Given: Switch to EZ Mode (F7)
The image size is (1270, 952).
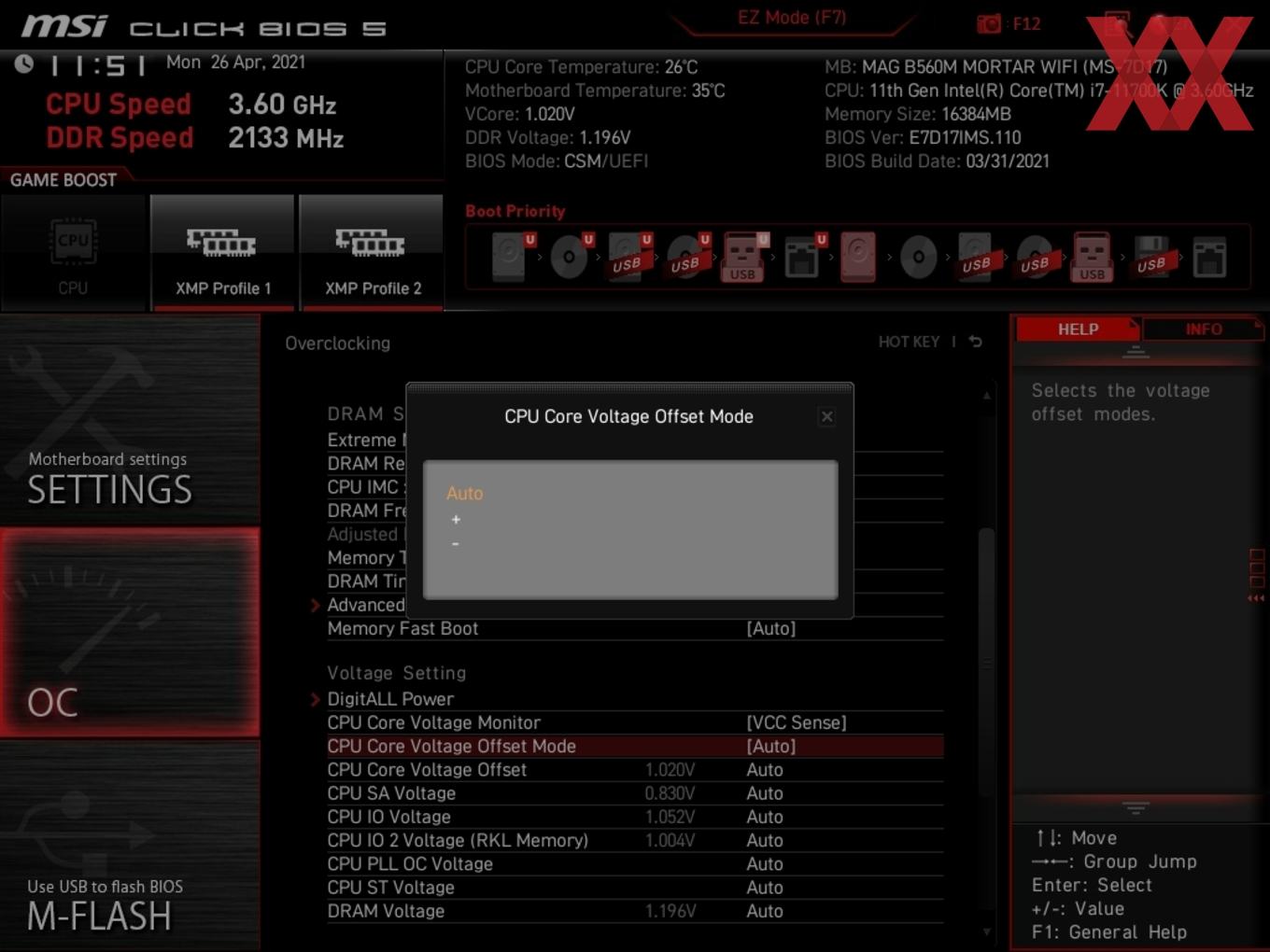Looking at the screenshot, I should click(792, 17).
